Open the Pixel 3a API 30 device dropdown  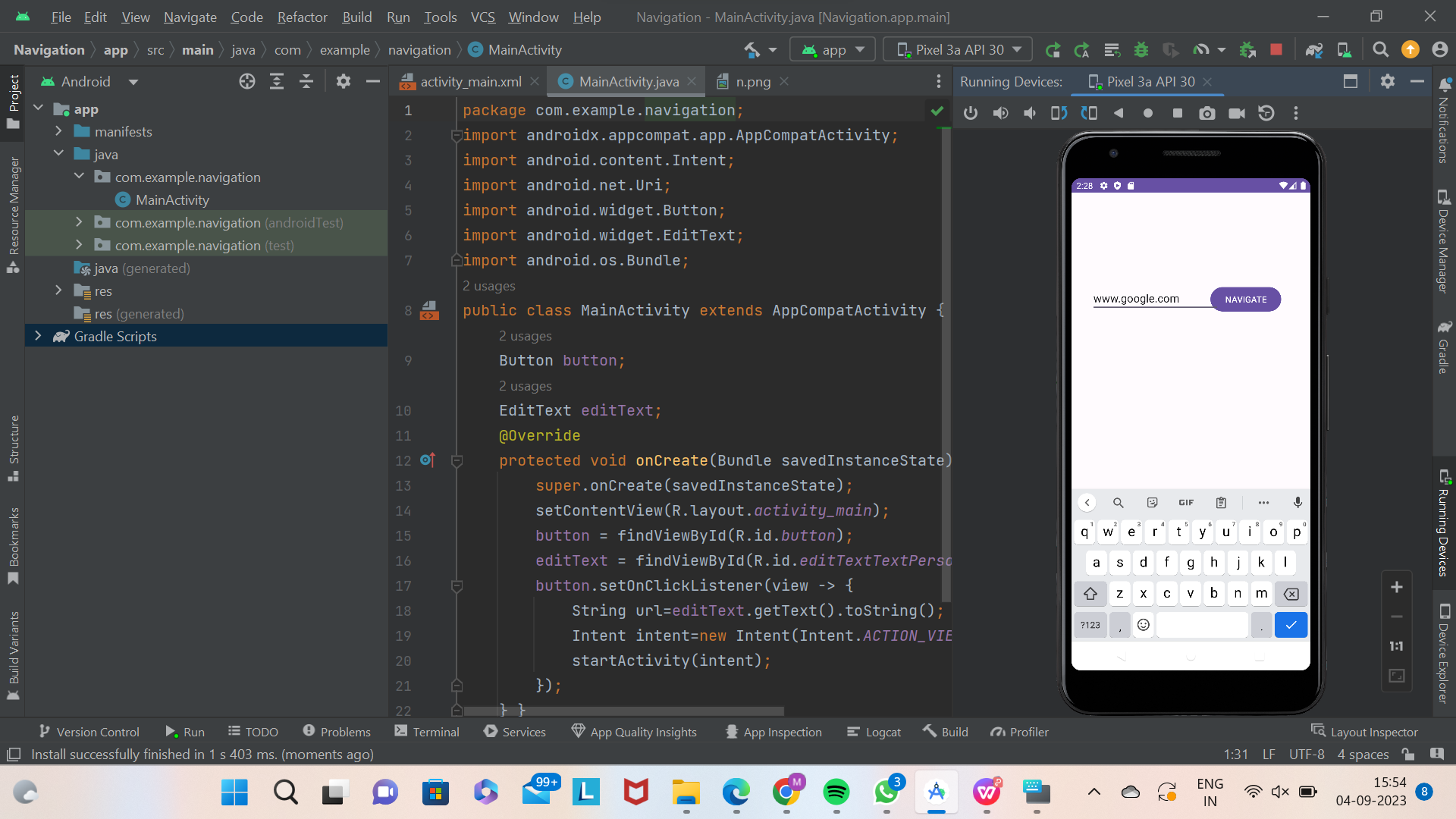[x=957, y=49]
